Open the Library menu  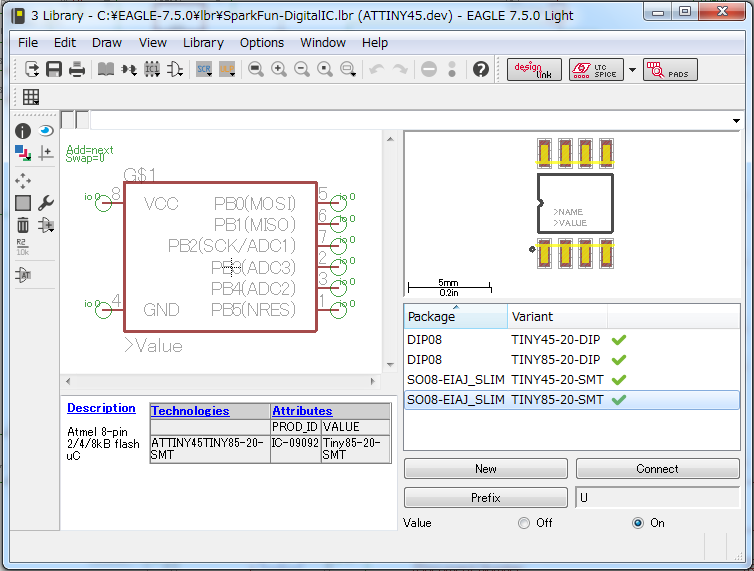pos(203,43)
